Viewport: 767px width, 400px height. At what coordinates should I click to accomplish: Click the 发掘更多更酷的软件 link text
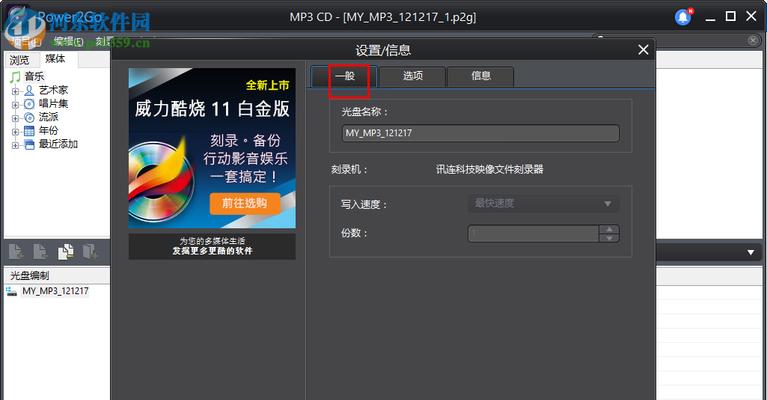click(212, 251)
